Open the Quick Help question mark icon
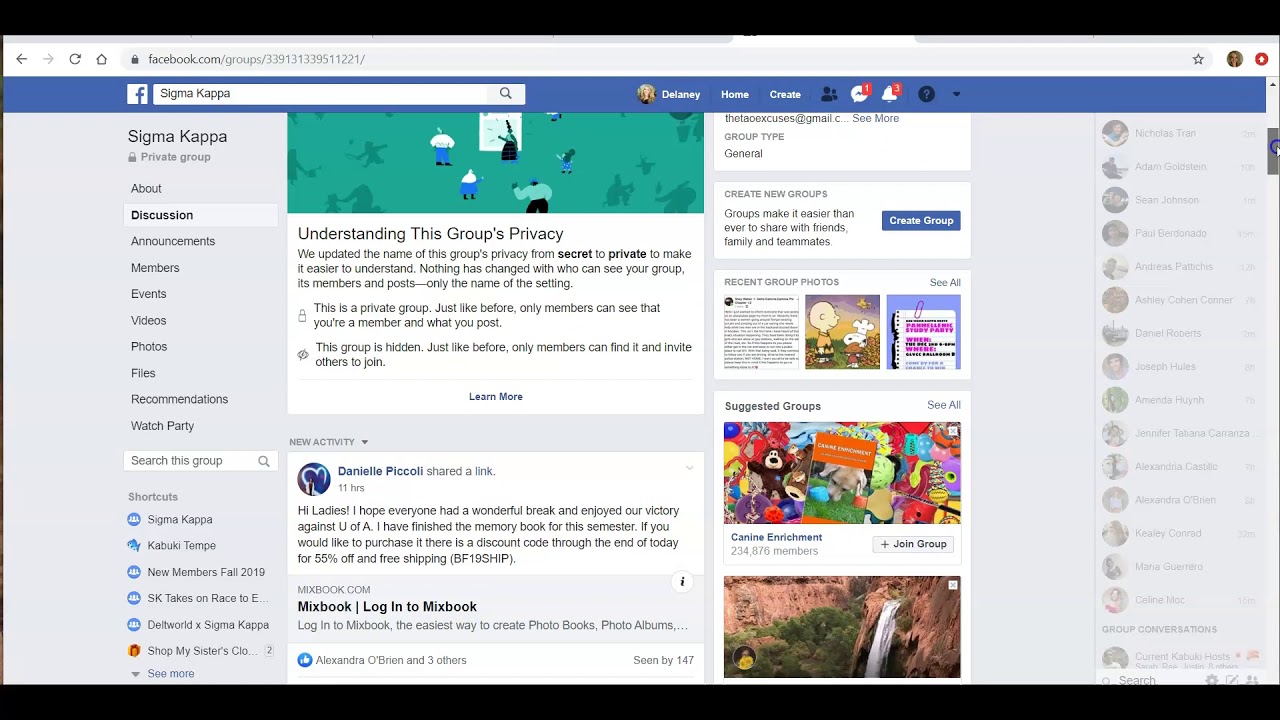 (x=927, y=94)
